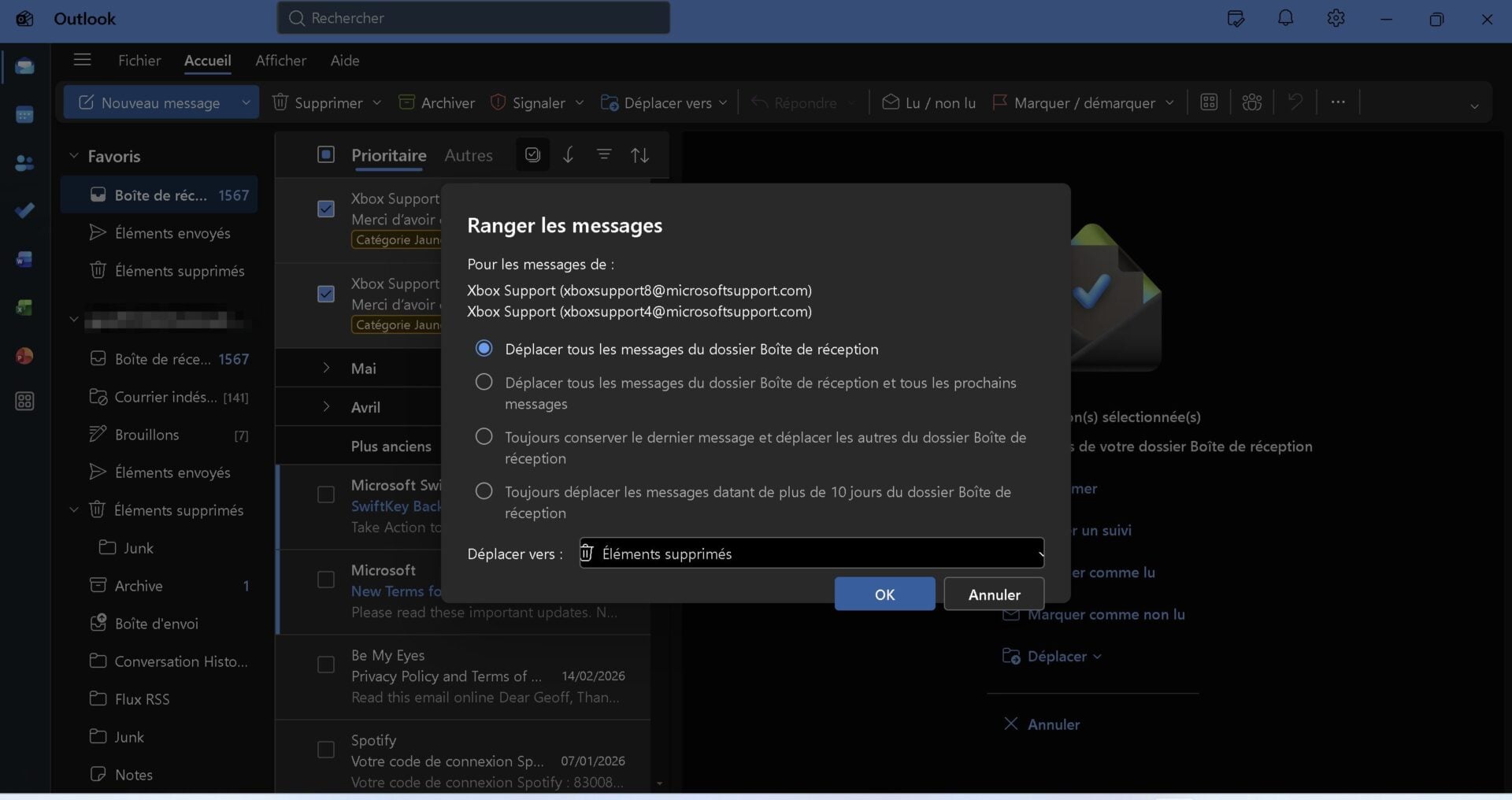Open the Calendar app icon

click(24, 115)
